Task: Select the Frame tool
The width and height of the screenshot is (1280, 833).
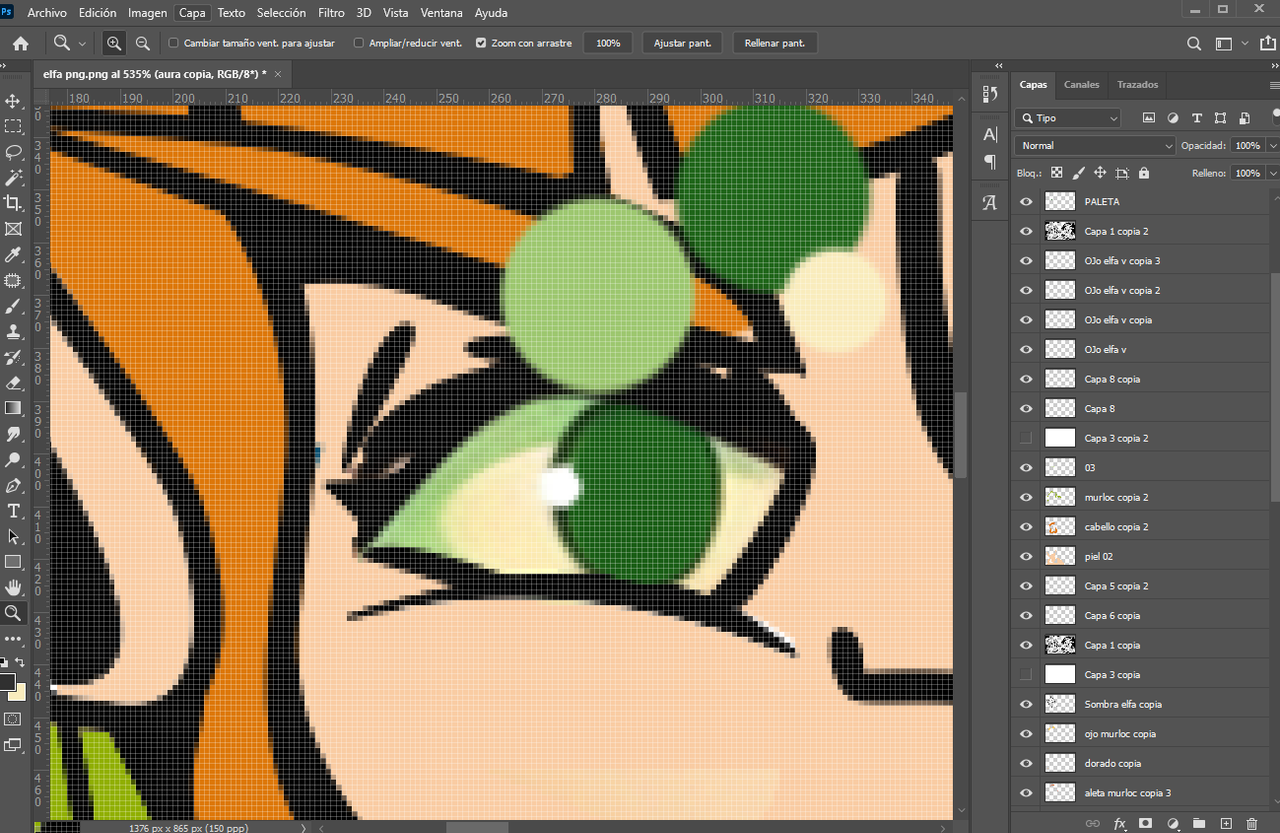Action: (x=14, y=229)
